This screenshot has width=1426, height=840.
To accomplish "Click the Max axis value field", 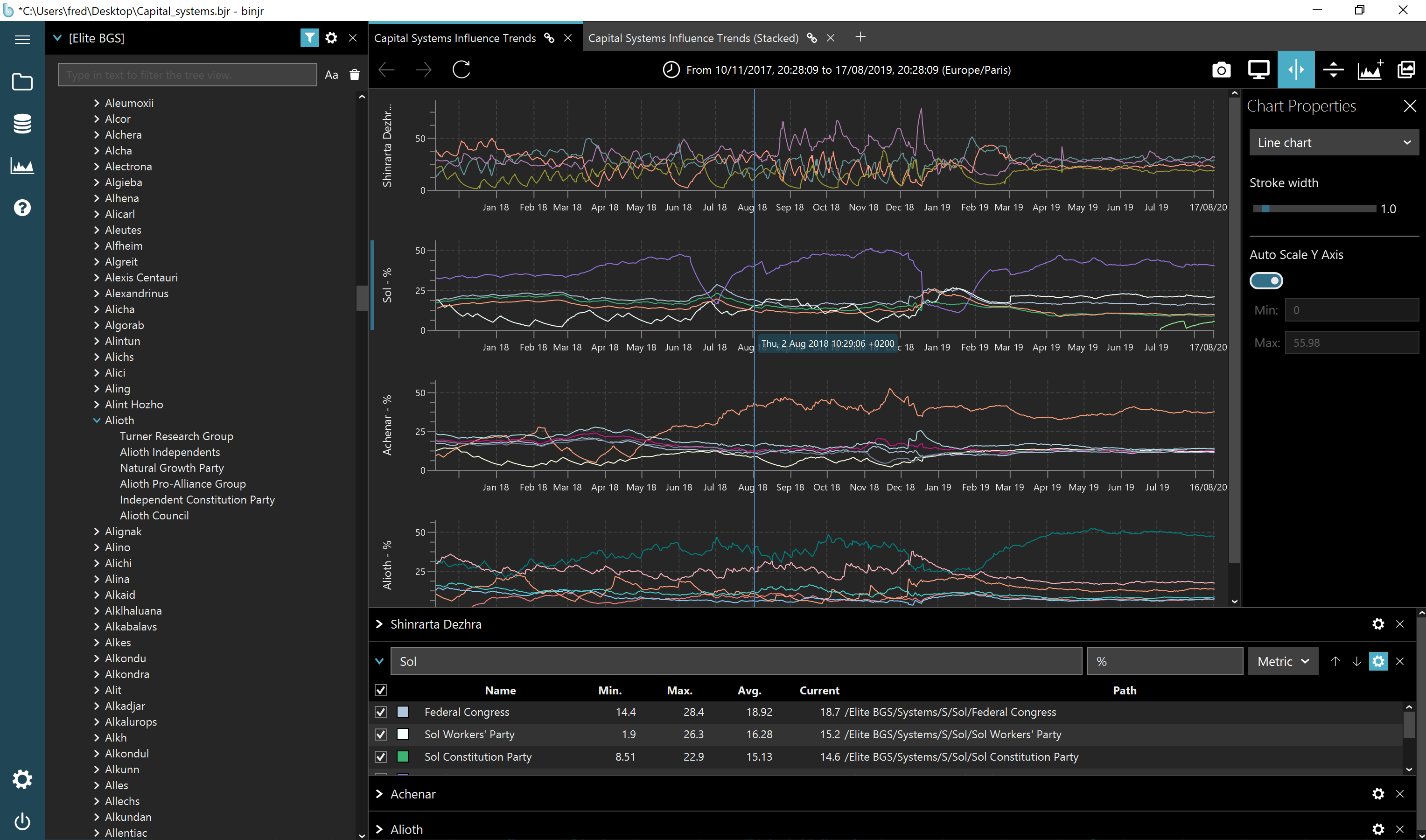I will pos(1352,343).
